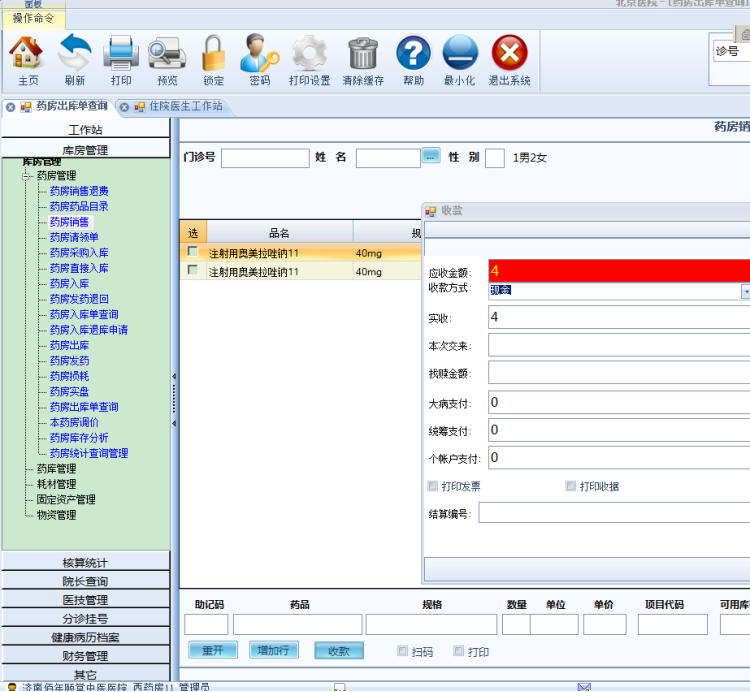
Task: Click the 实收 amount field
Action: coord(619,318)
